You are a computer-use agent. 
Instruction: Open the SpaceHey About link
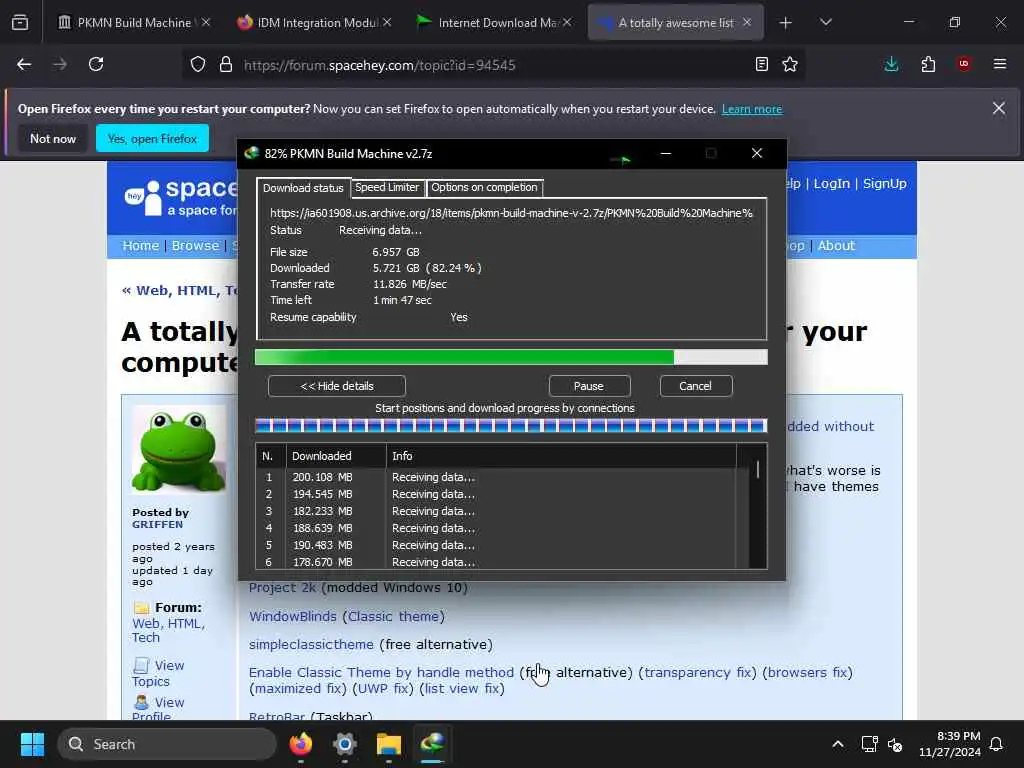pyautogui.click(x=836, y=246)
